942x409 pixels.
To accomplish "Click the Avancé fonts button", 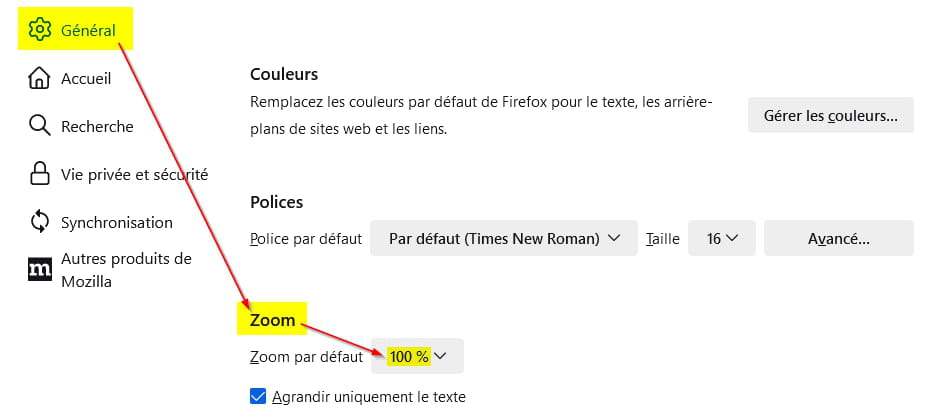I will [x=839, y=238].
